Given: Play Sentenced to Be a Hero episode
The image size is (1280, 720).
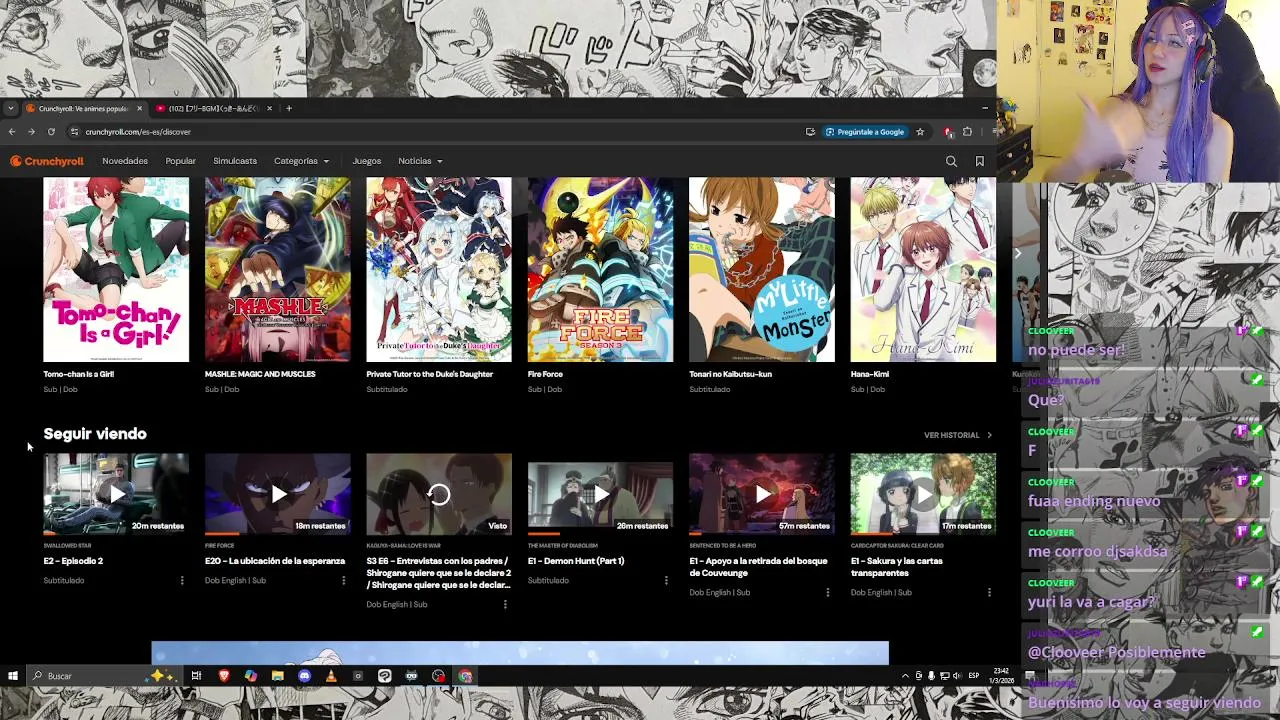Looking at the screenshot, I should [x=762, y=494].
